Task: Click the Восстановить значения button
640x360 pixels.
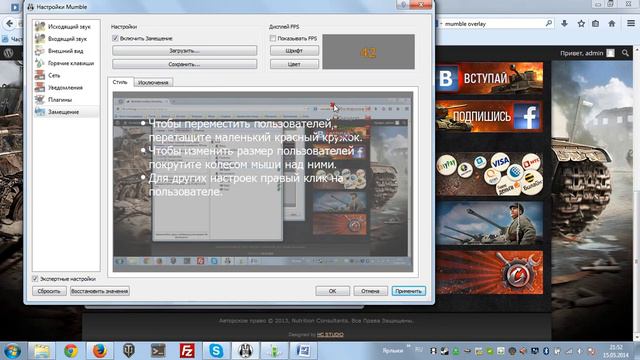Action: coord(100,291)
